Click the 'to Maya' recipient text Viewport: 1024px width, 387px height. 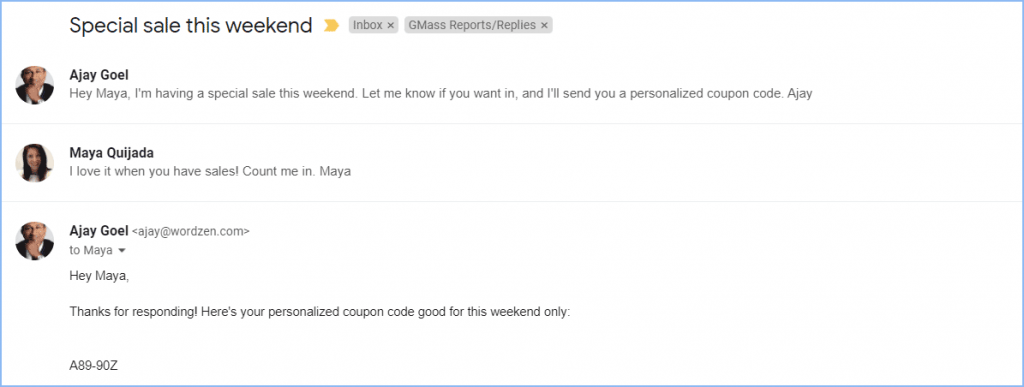tap(91, 251)
